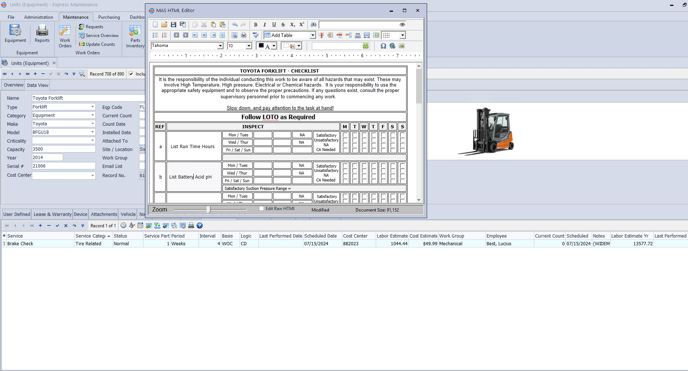
Task: Apply italic formatting in the editor
Action: pos(265,25)
